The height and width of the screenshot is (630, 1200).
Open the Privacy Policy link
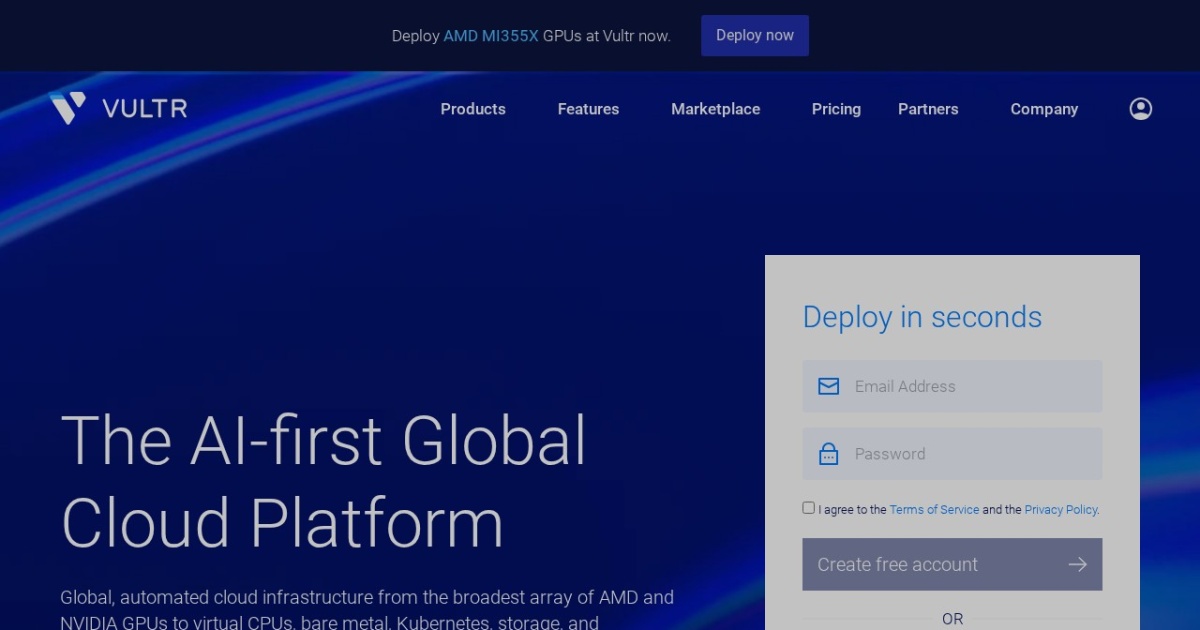tap(1060, 509)
